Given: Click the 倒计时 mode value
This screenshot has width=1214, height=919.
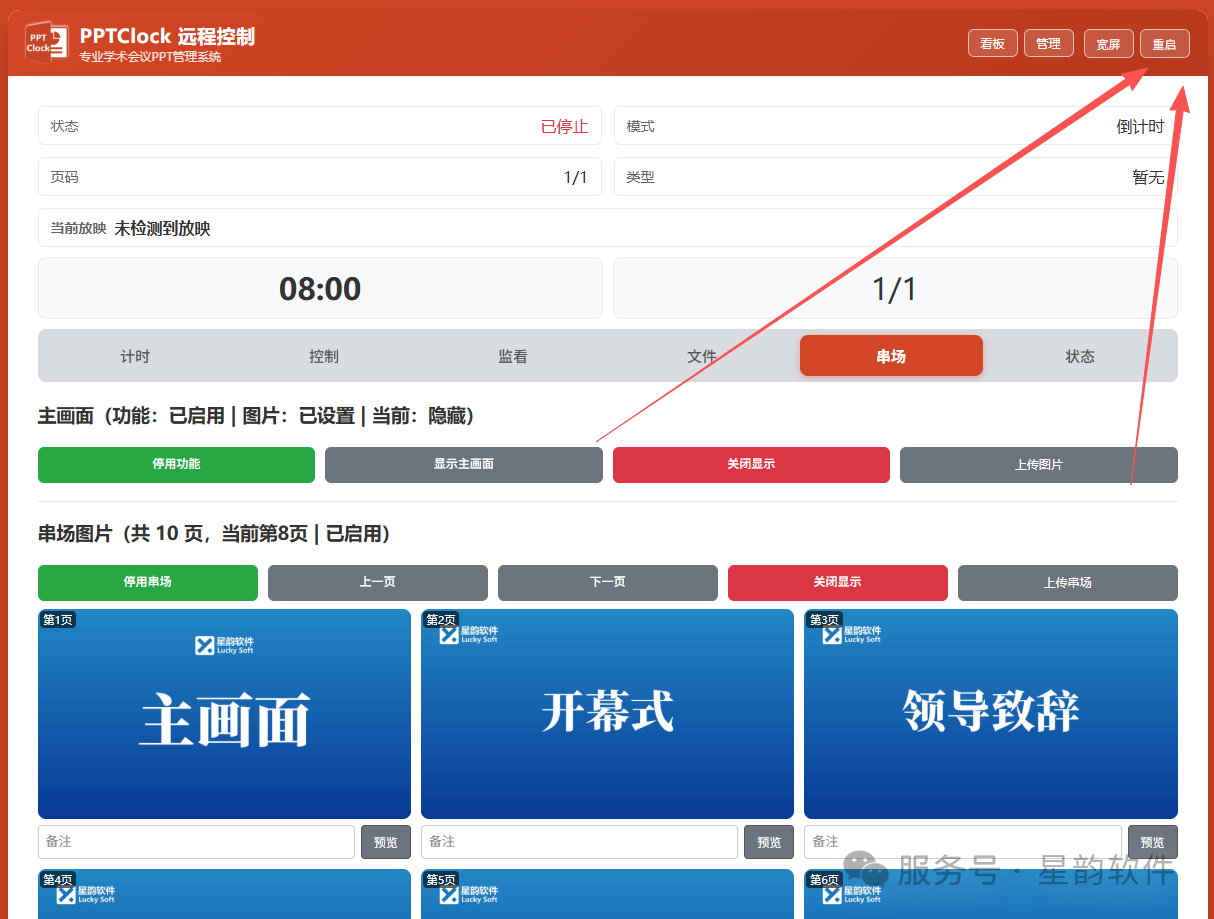Looking at the screenshot, I should coord(1141,127).
